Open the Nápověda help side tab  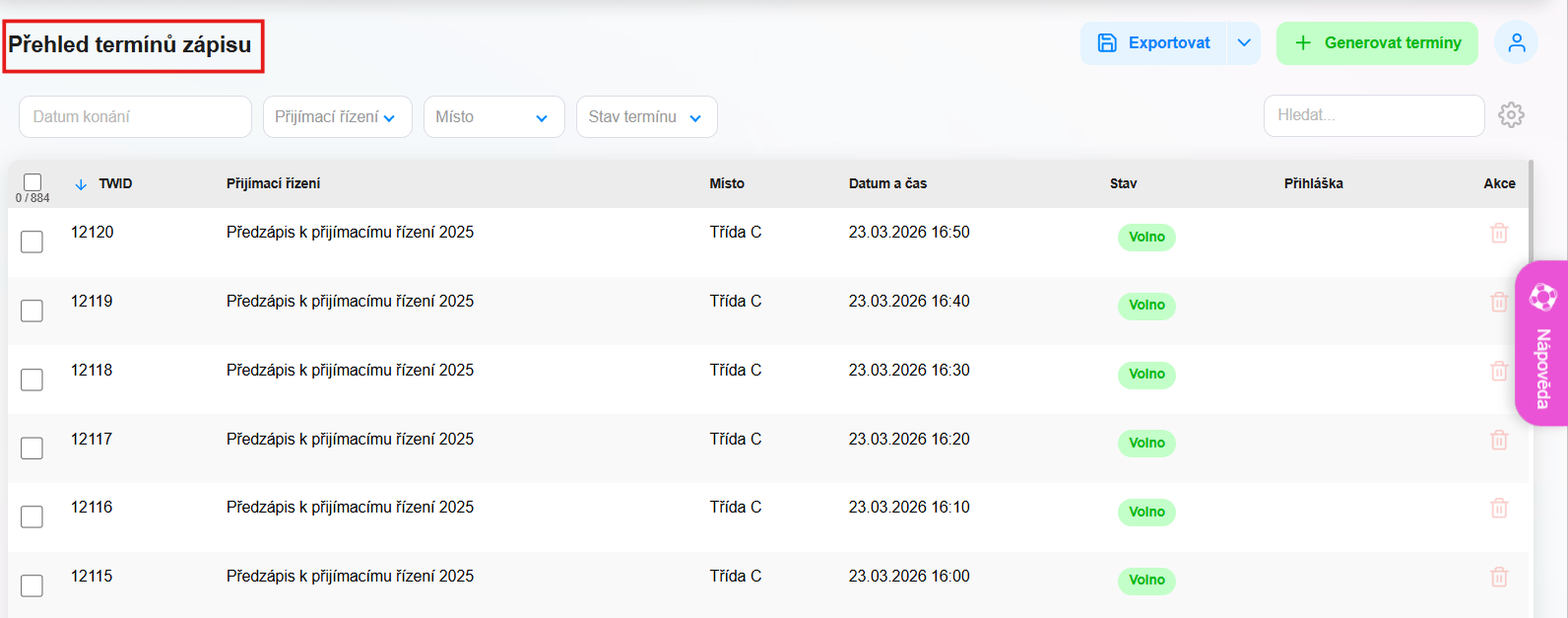pos(1541,343)
